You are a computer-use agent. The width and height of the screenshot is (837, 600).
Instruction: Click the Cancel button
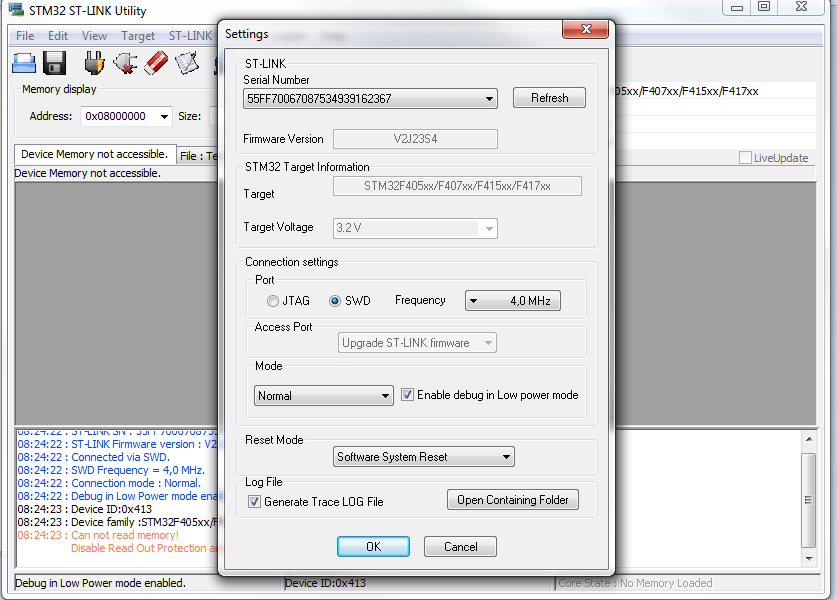pyautogui.click(x=460, y=547)
